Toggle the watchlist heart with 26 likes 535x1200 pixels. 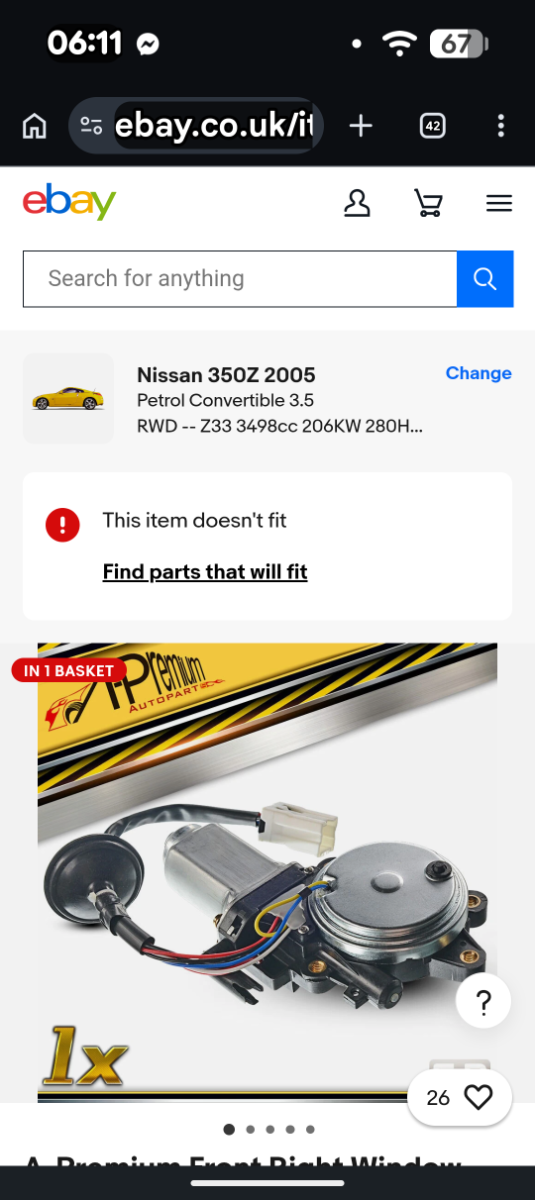click(460, 1098)
